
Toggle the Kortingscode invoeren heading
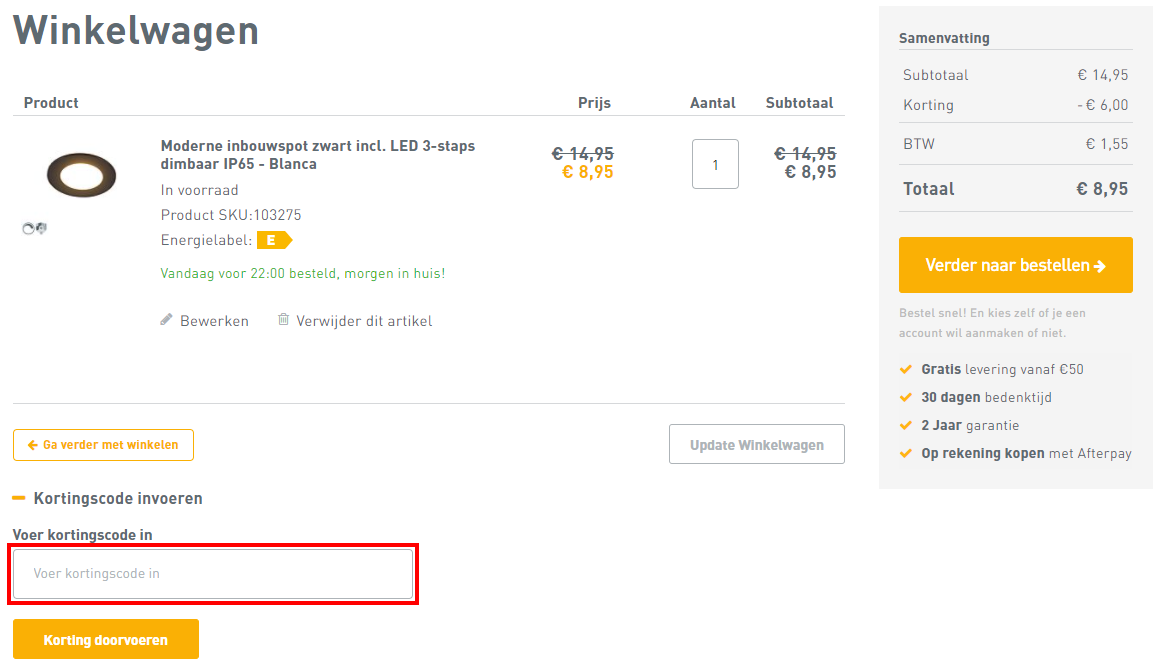coord(118,498)
